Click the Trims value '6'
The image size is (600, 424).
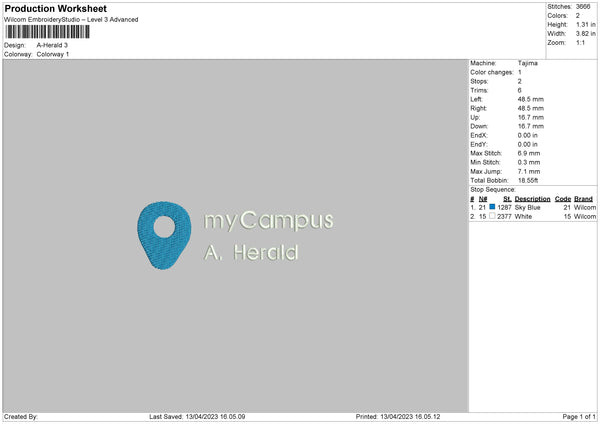(x=520, y=90)
